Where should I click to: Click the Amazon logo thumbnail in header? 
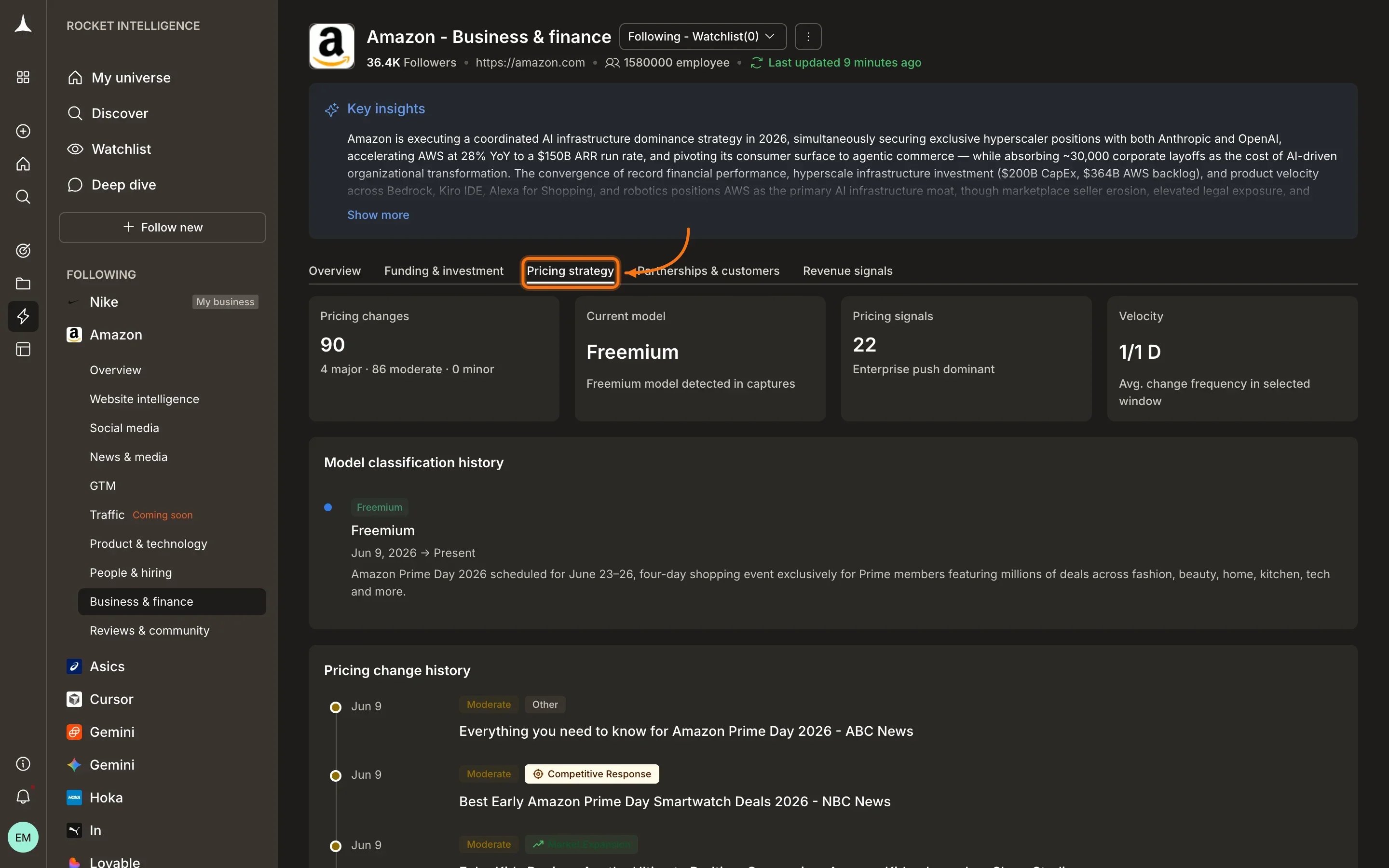(332, 46)
